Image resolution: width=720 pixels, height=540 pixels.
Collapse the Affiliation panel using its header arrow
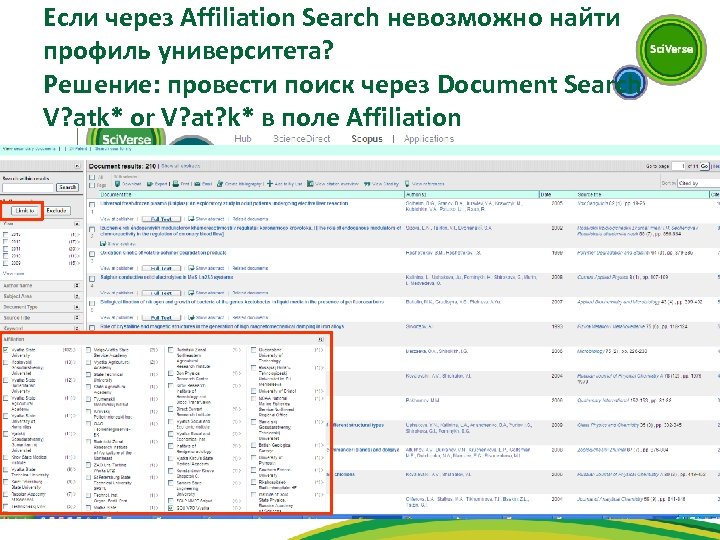[x=321, y=339]
